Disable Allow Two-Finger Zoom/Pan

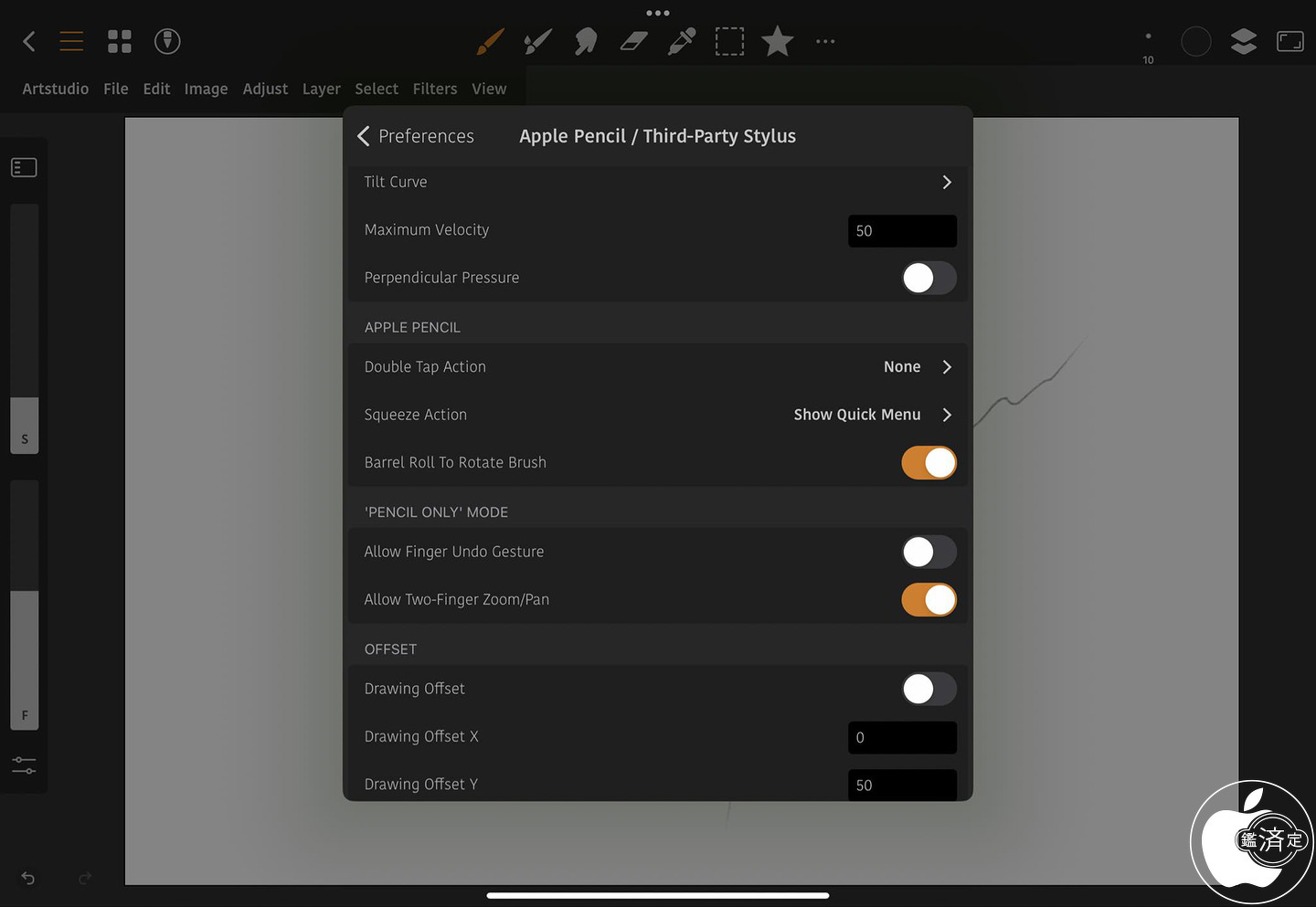tap(929, 600)
